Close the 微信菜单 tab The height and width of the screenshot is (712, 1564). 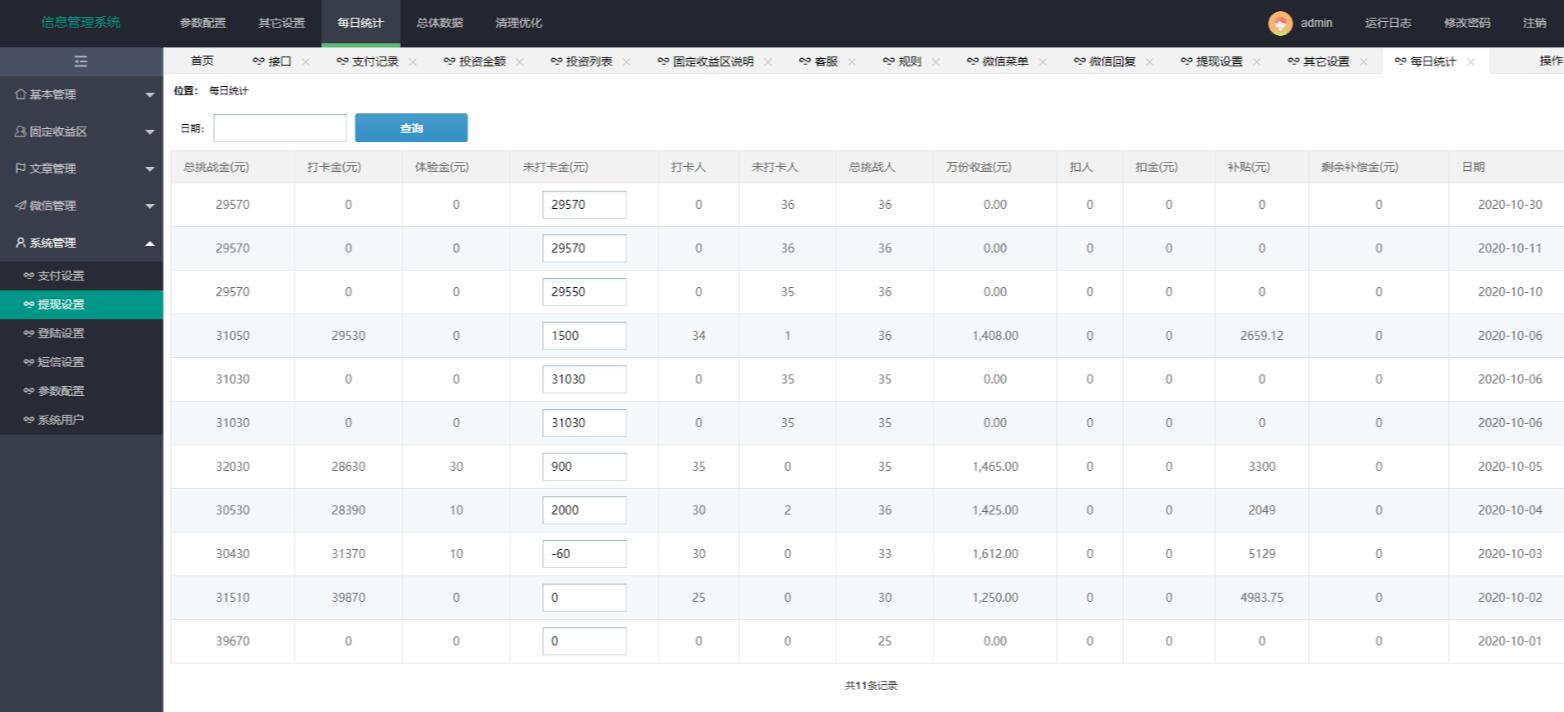click(x=1042, y=62)
